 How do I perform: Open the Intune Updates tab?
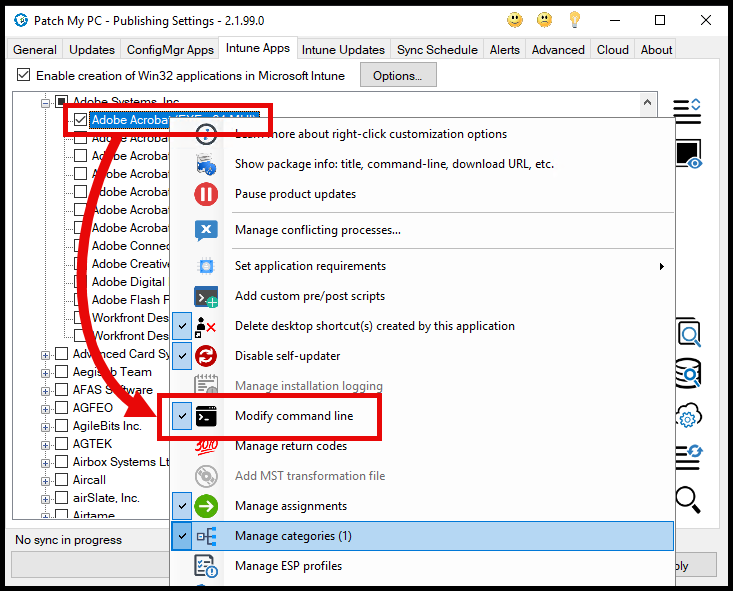tap(343, 50)
